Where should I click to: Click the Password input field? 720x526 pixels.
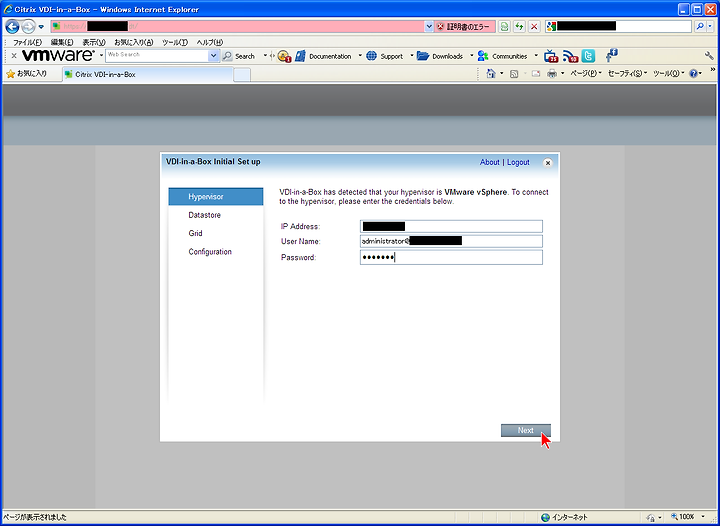click(451, 257)
